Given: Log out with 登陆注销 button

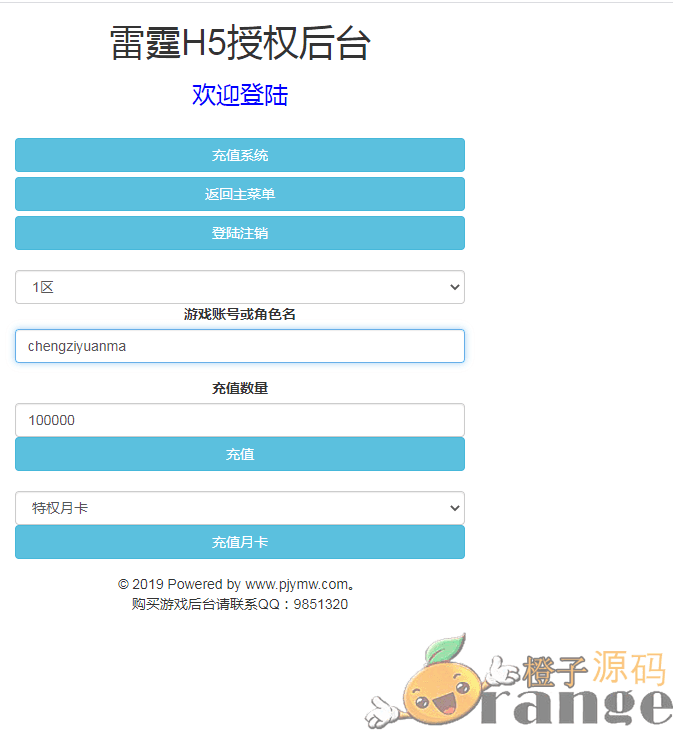Looking at the screenshot, I should [x=240, y=233].
